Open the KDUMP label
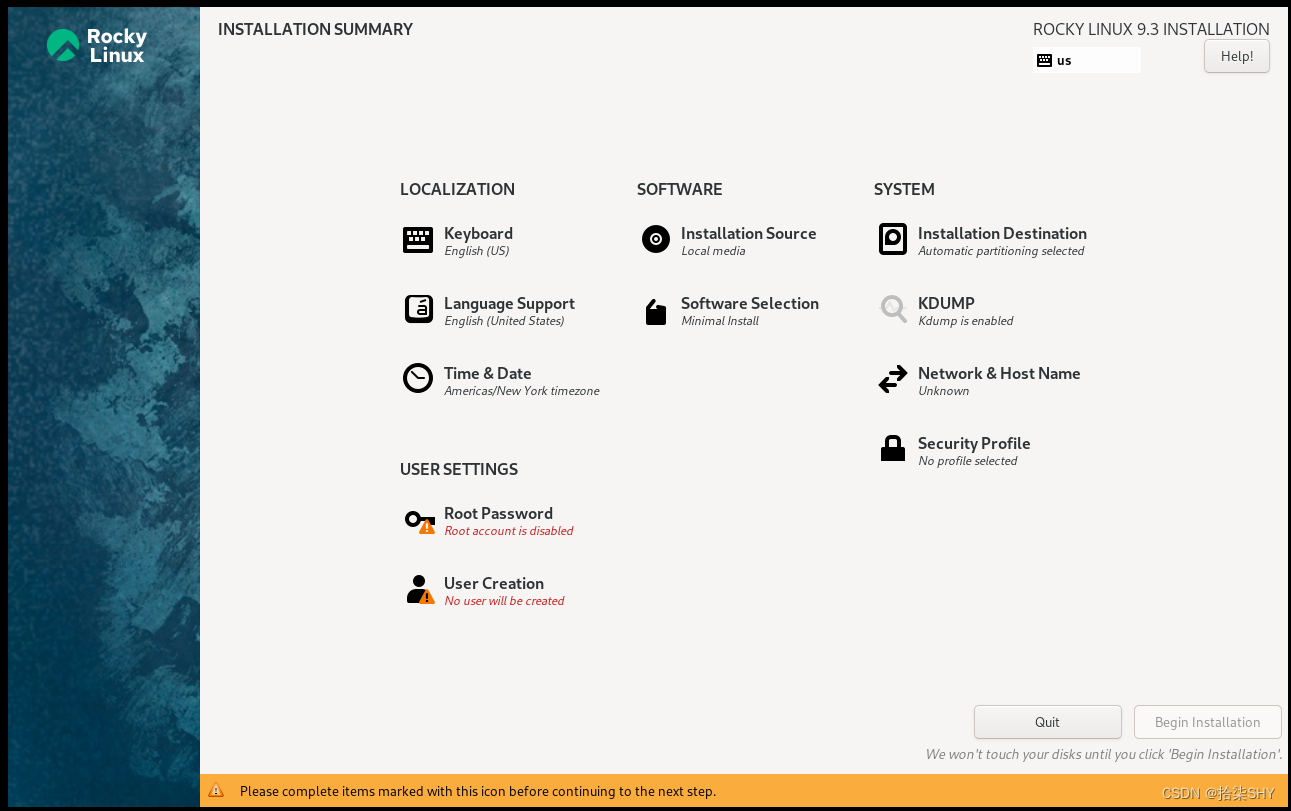This screenshot has width=1291, height=811. pos(946,303)
